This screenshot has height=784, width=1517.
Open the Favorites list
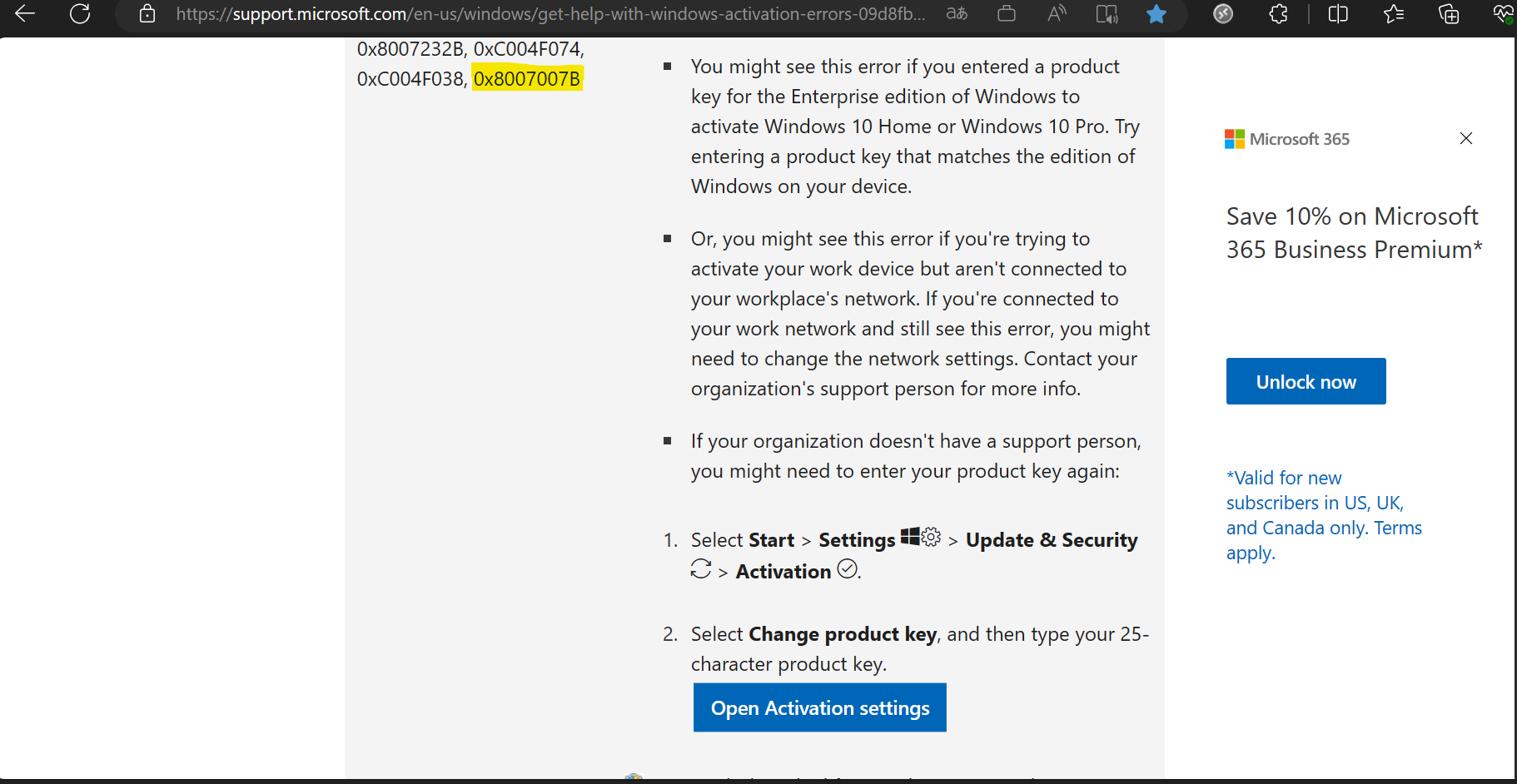click(x=1393, y=14)
